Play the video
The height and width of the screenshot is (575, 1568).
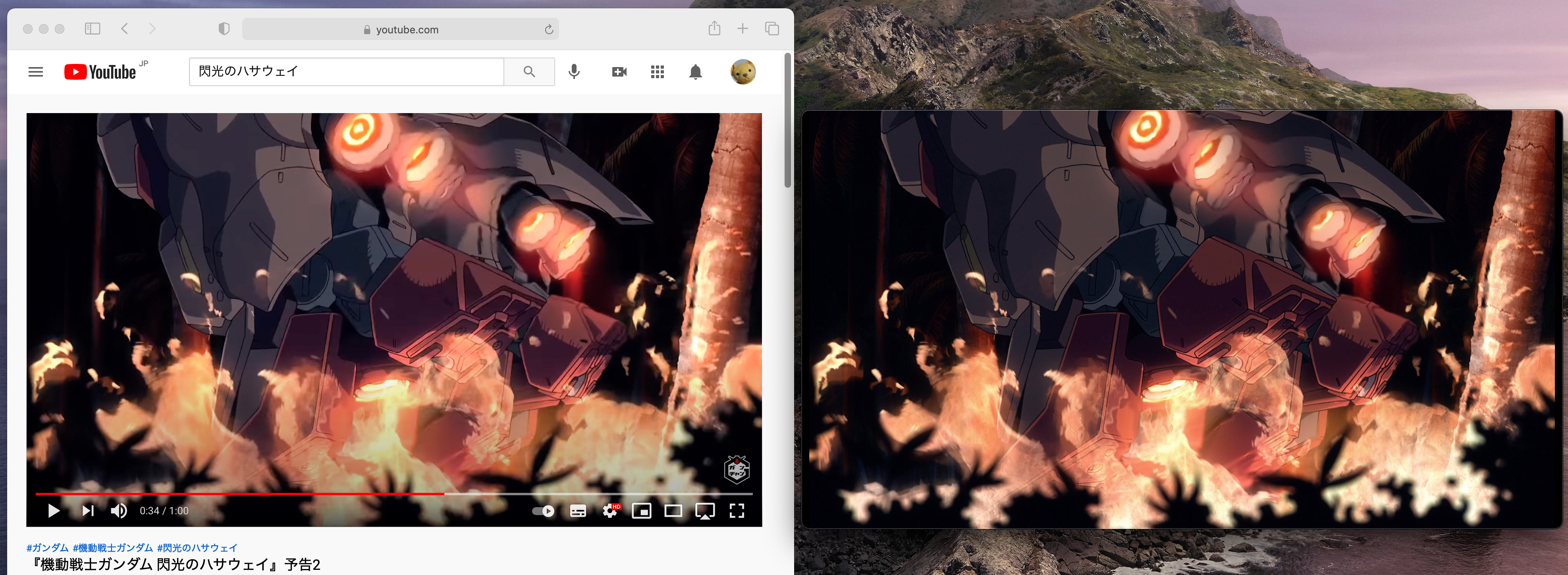tap(54, 510)
